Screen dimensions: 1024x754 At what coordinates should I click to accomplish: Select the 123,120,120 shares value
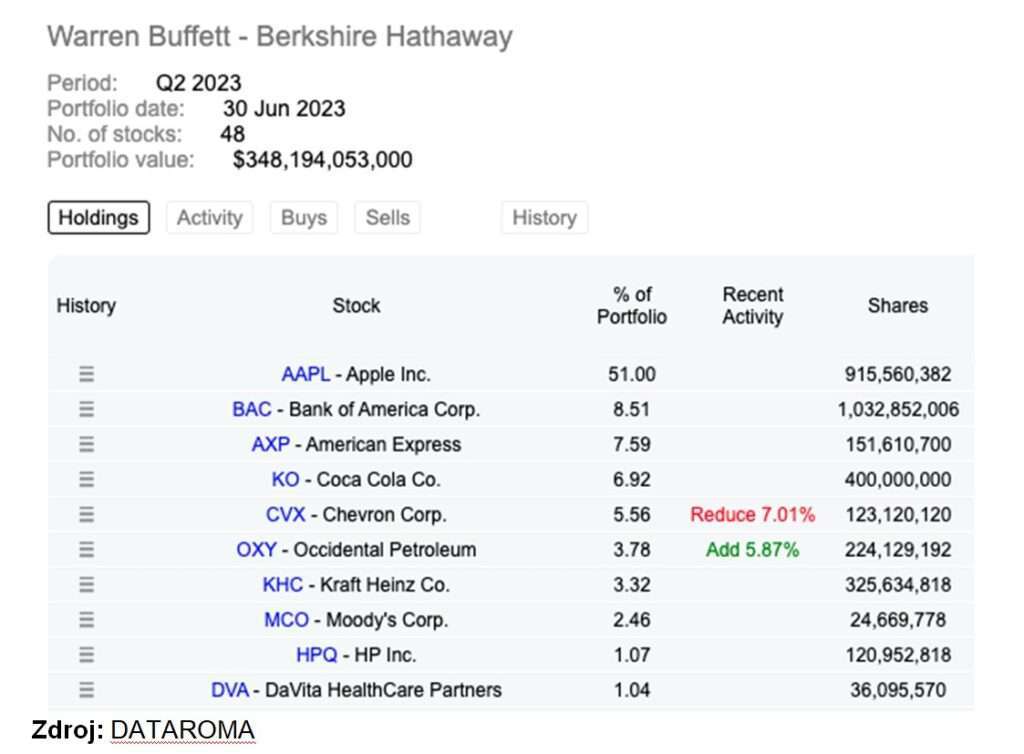click(898, 514)
